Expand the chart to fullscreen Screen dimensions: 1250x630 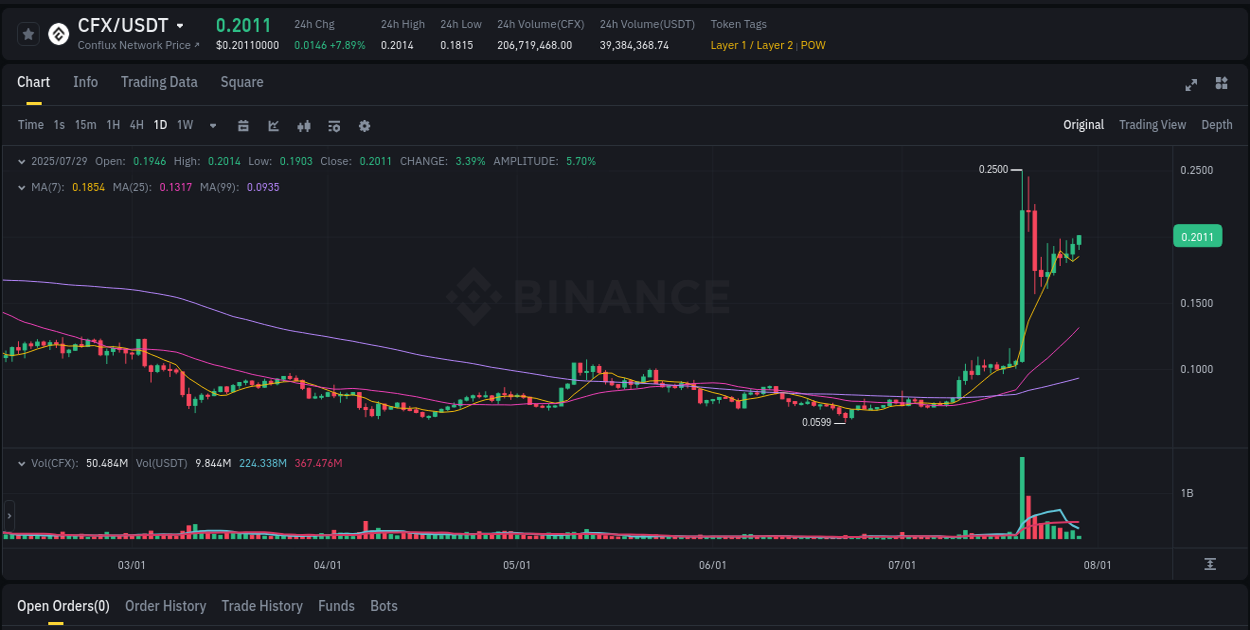[1191, 85]
